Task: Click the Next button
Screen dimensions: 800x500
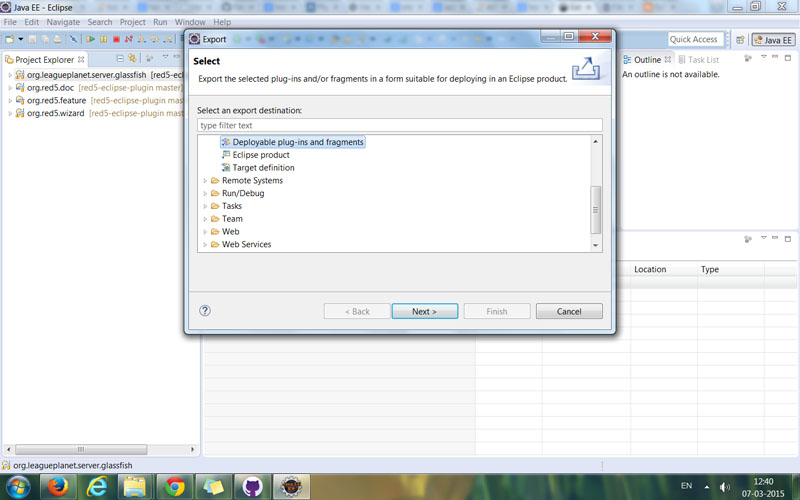Action: click(425, 311)
